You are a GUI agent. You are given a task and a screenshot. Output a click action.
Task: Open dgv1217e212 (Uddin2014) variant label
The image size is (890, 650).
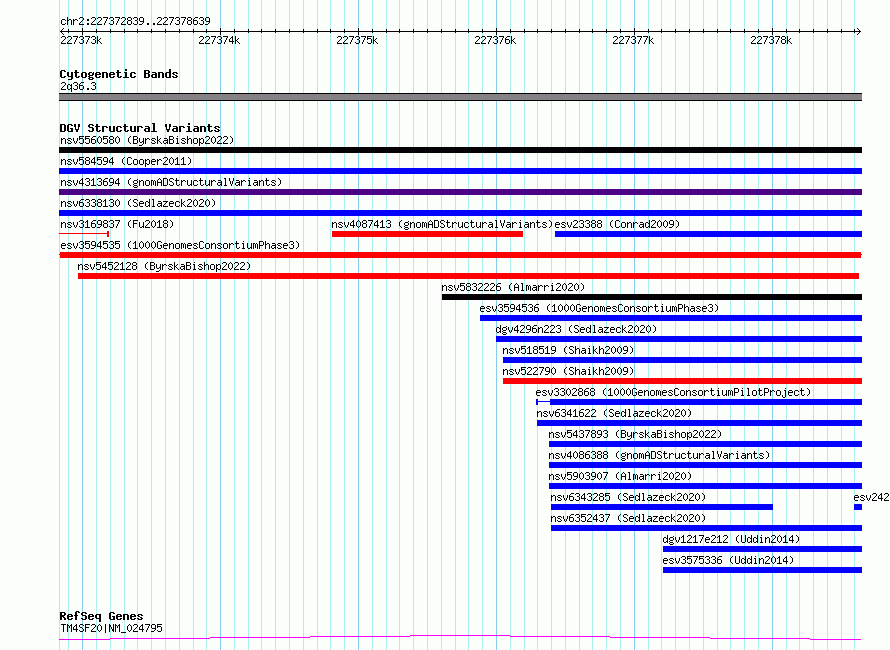click(x=731, y=539)
